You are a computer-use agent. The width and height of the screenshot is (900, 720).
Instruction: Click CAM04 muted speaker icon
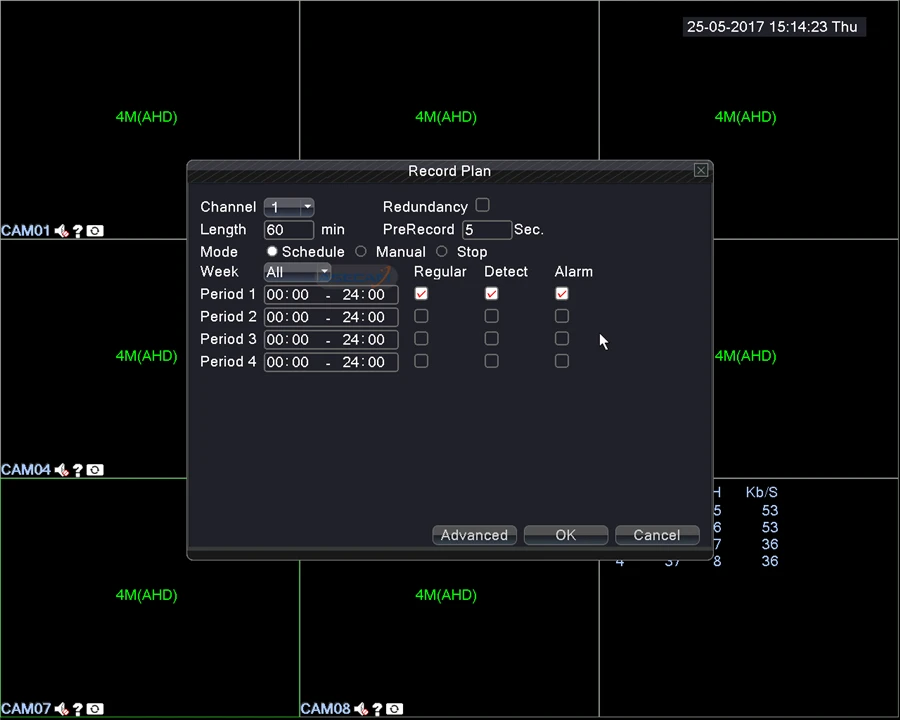pyautogui.click(x=61, y=470)
